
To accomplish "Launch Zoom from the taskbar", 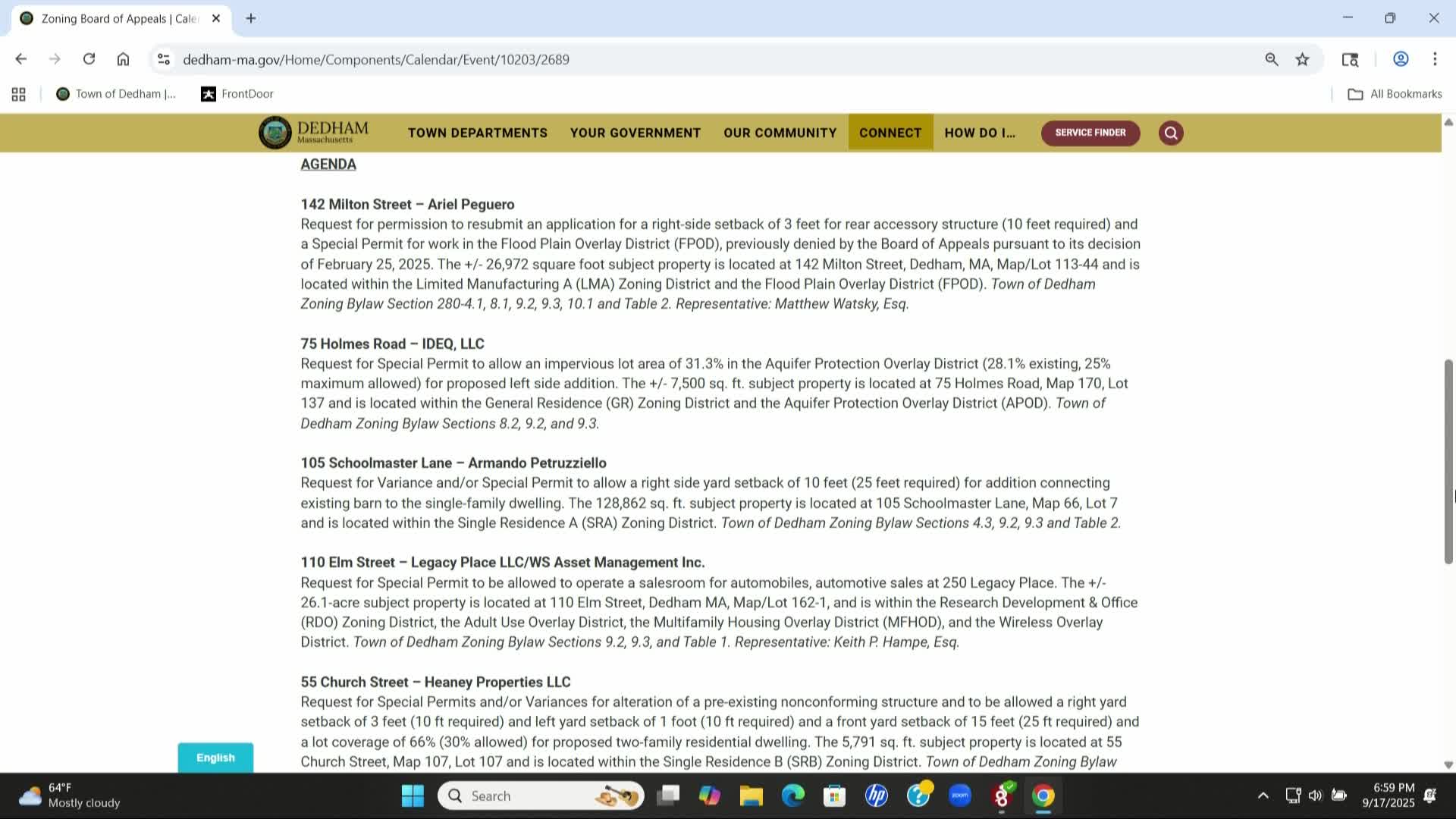I will (x=959, y=795).
